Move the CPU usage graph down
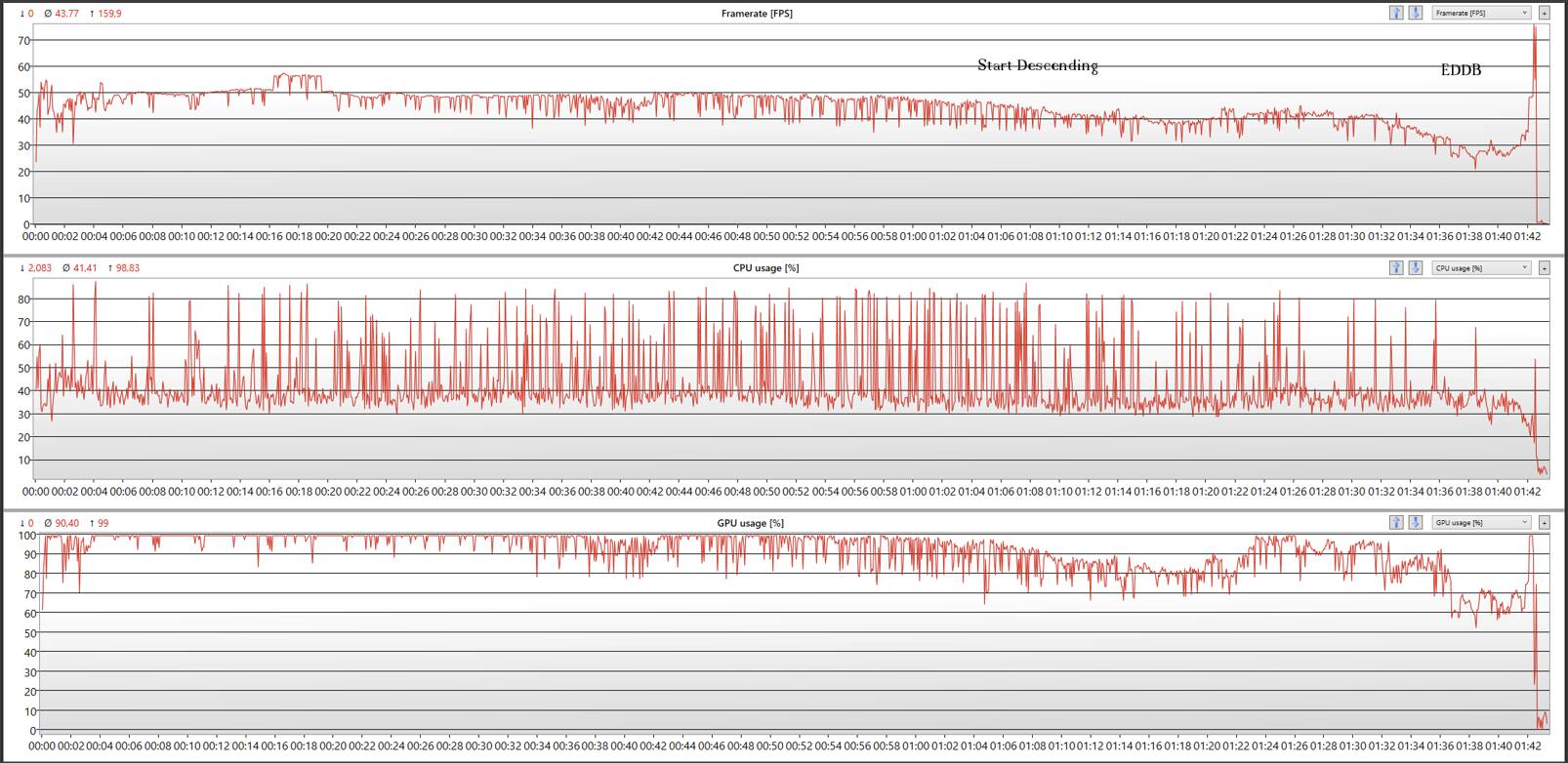 [x=1415, y=267]
